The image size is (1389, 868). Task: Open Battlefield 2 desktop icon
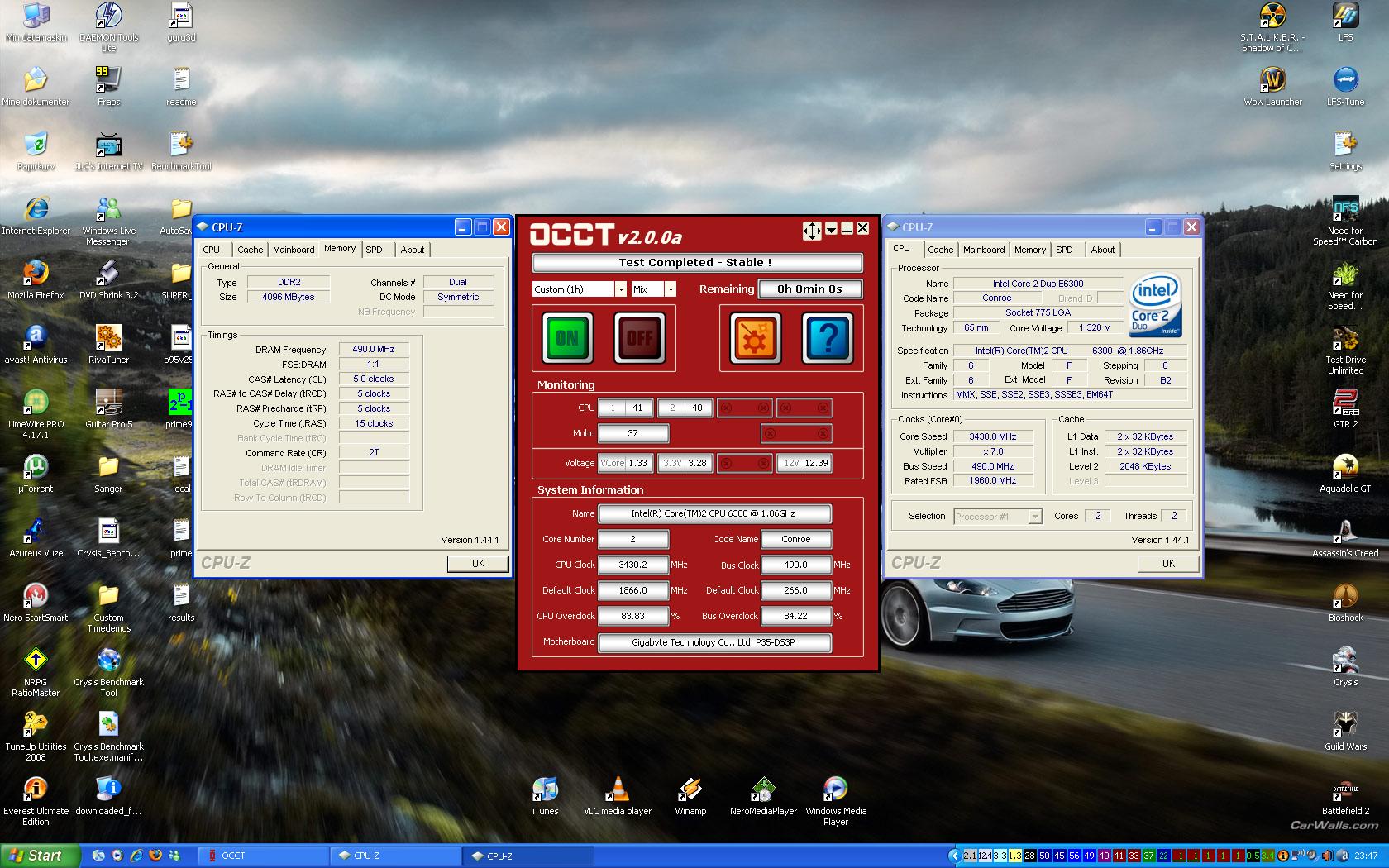tap(1345, 796)
